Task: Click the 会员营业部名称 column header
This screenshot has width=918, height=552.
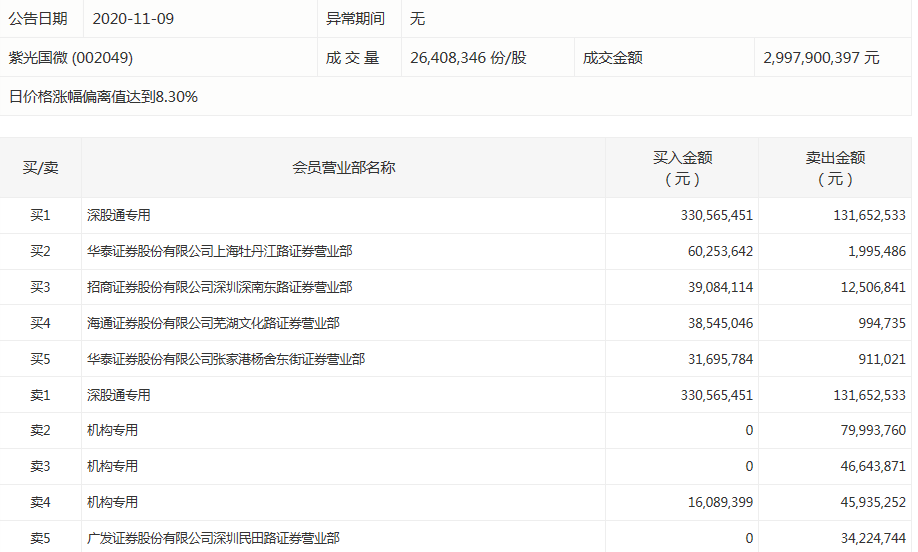Action: pos(343,168)
